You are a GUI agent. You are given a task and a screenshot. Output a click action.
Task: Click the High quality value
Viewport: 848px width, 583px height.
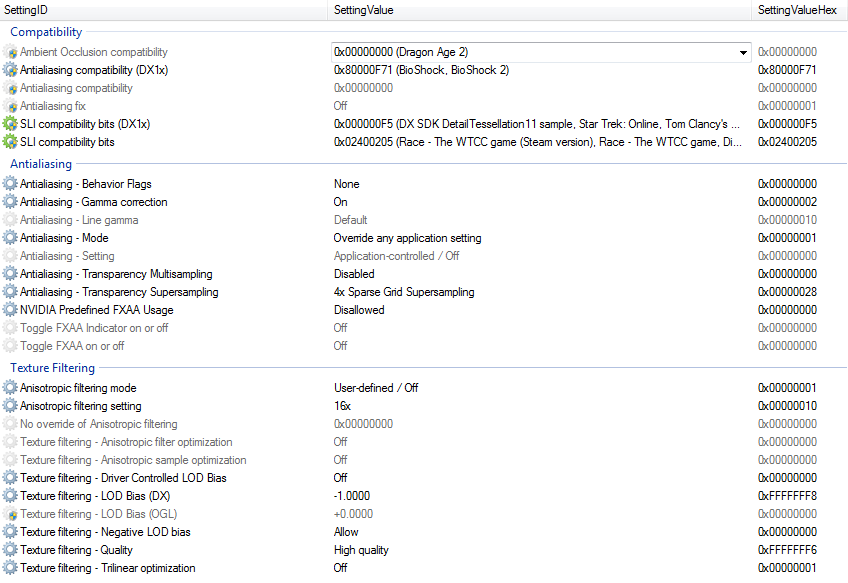click(361, 550)
